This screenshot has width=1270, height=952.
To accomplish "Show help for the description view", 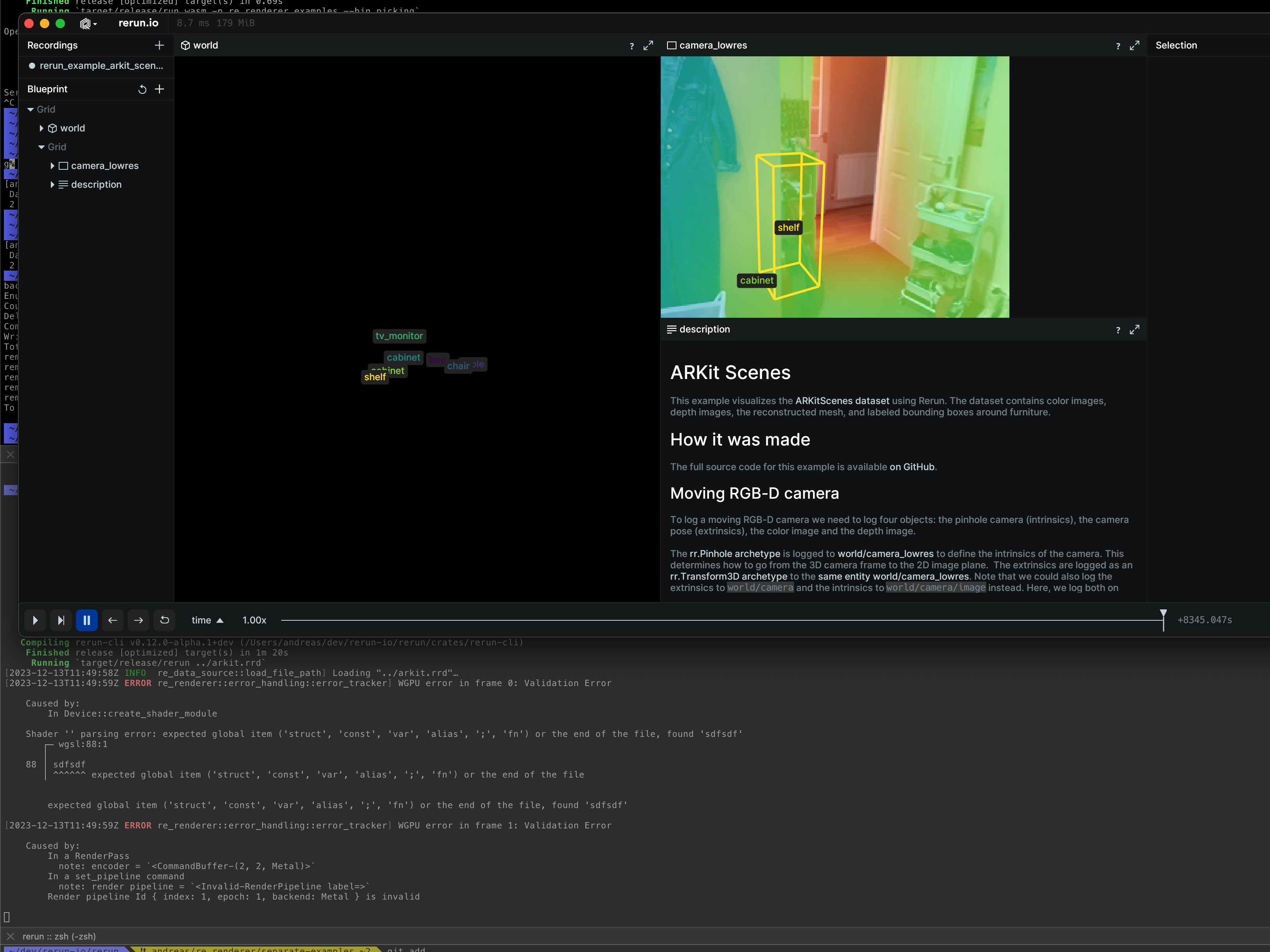I will 1118,330.
